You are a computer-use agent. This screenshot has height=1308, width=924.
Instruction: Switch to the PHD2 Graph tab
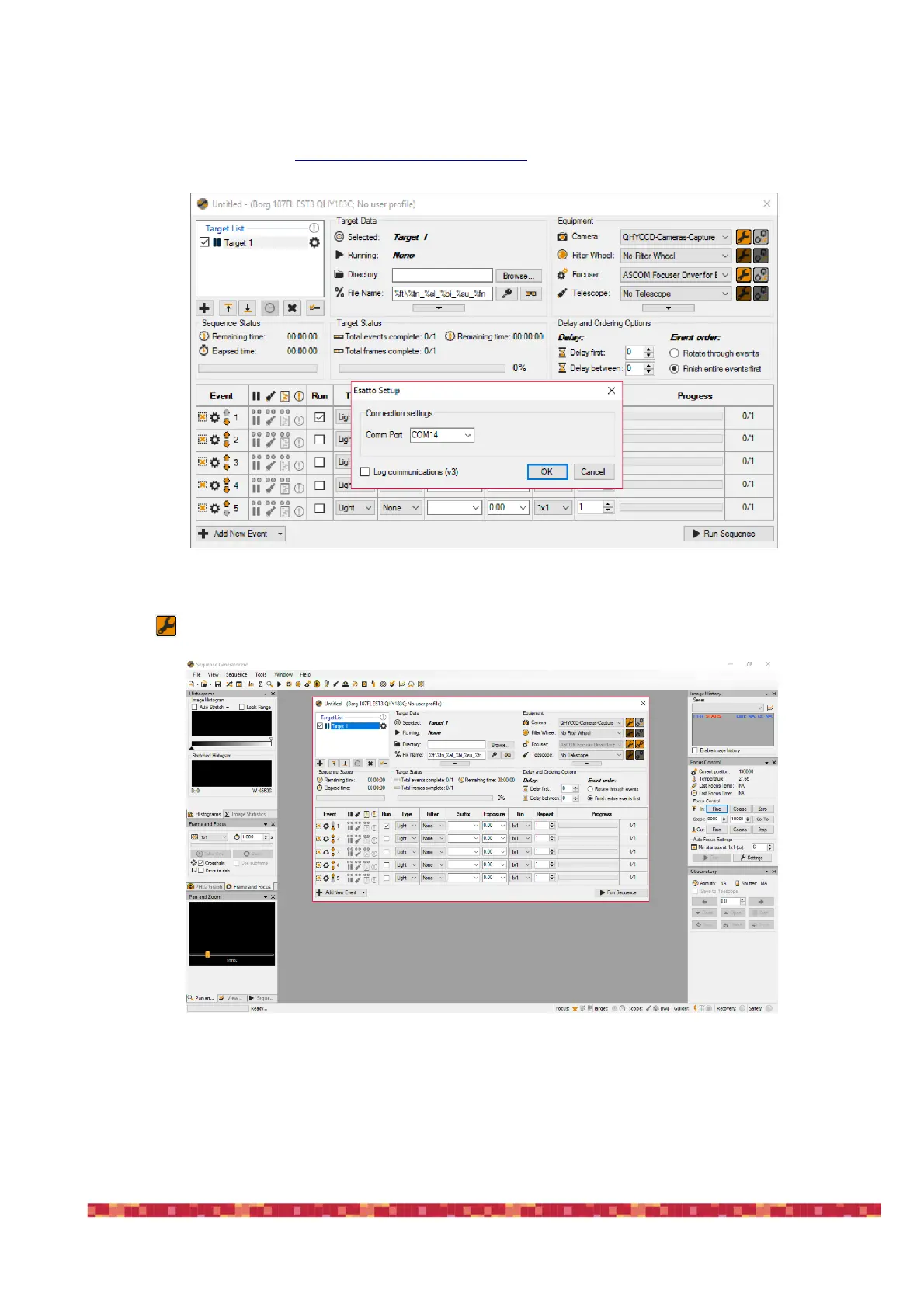(x=206, y=886)
